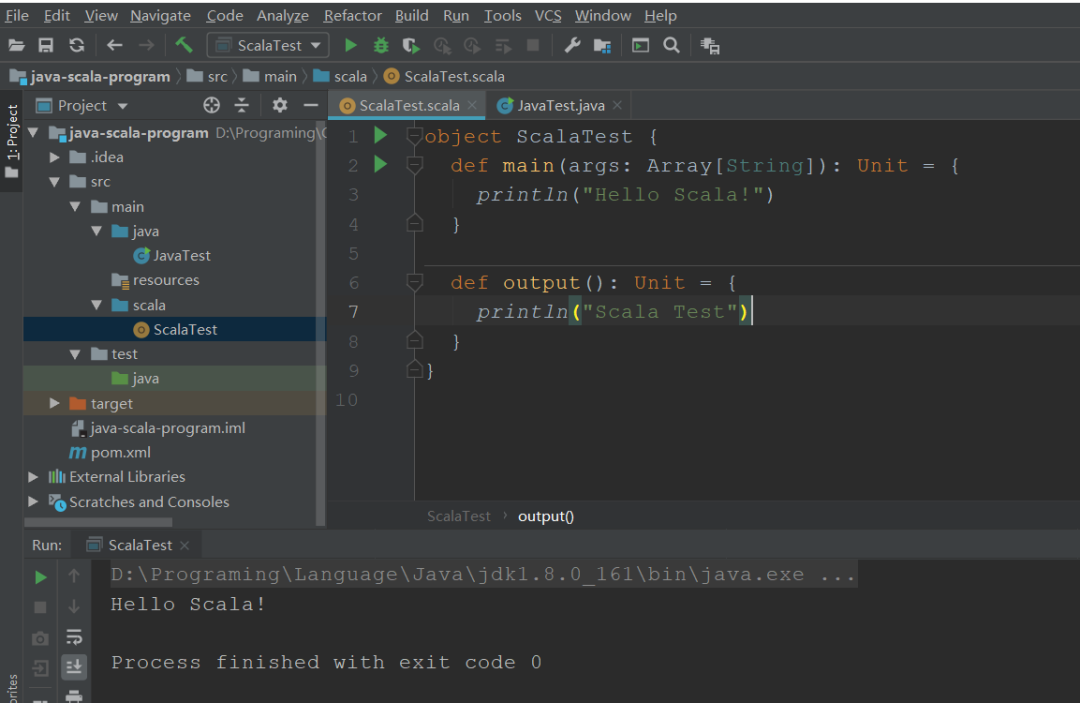The image size is (1080, 703).
Task: Collapse the scala folder in the tree
Action: coord(96,304)
